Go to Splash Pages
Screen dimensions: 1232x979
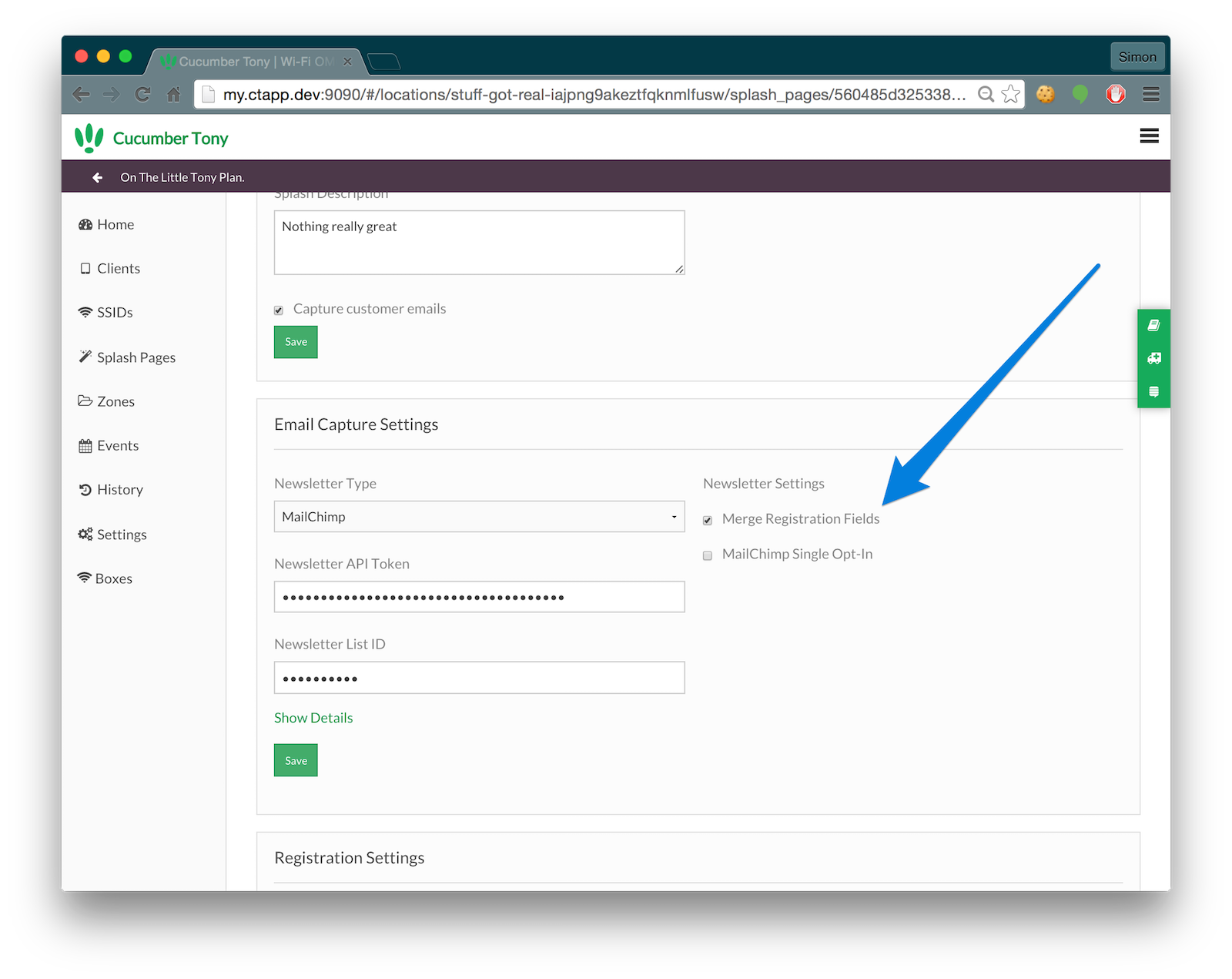click(136, 357)
